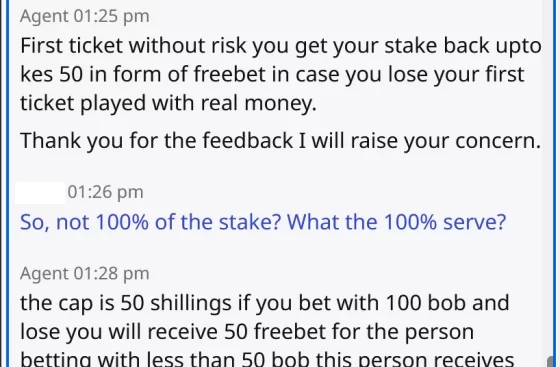Click 'What the 100% serve?' question text
560x367 pixels.
click(x=396, y=222)
